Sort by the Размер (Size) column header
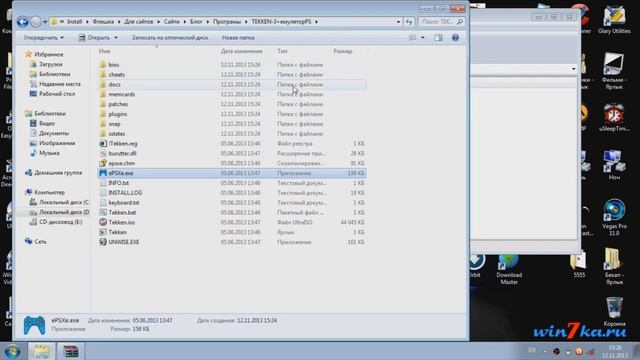This screenshot has width=640, height=360. tap(342, 51)
